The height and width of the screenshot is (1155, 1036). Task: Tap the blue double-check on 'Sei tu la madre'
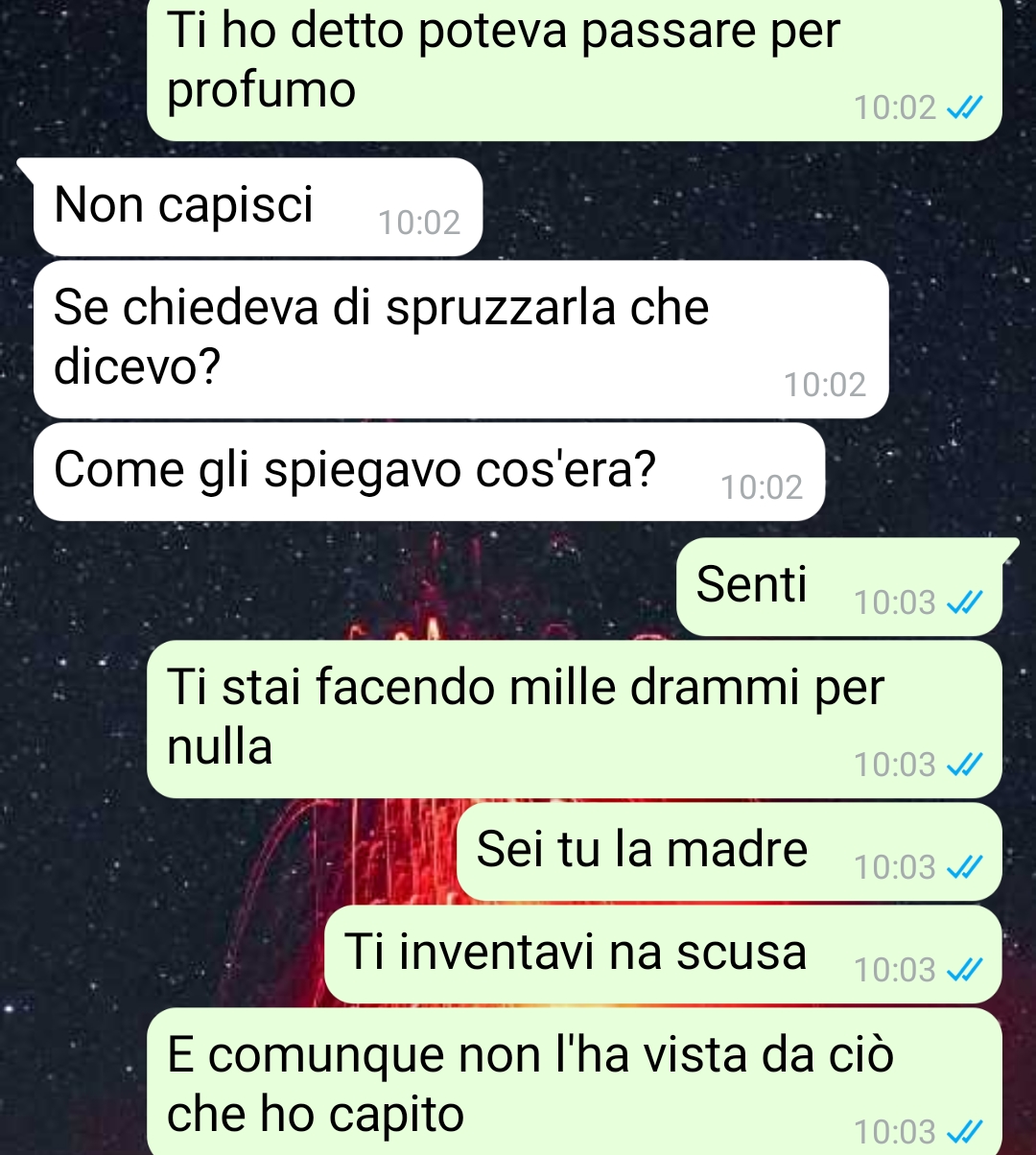pos(964,867)
